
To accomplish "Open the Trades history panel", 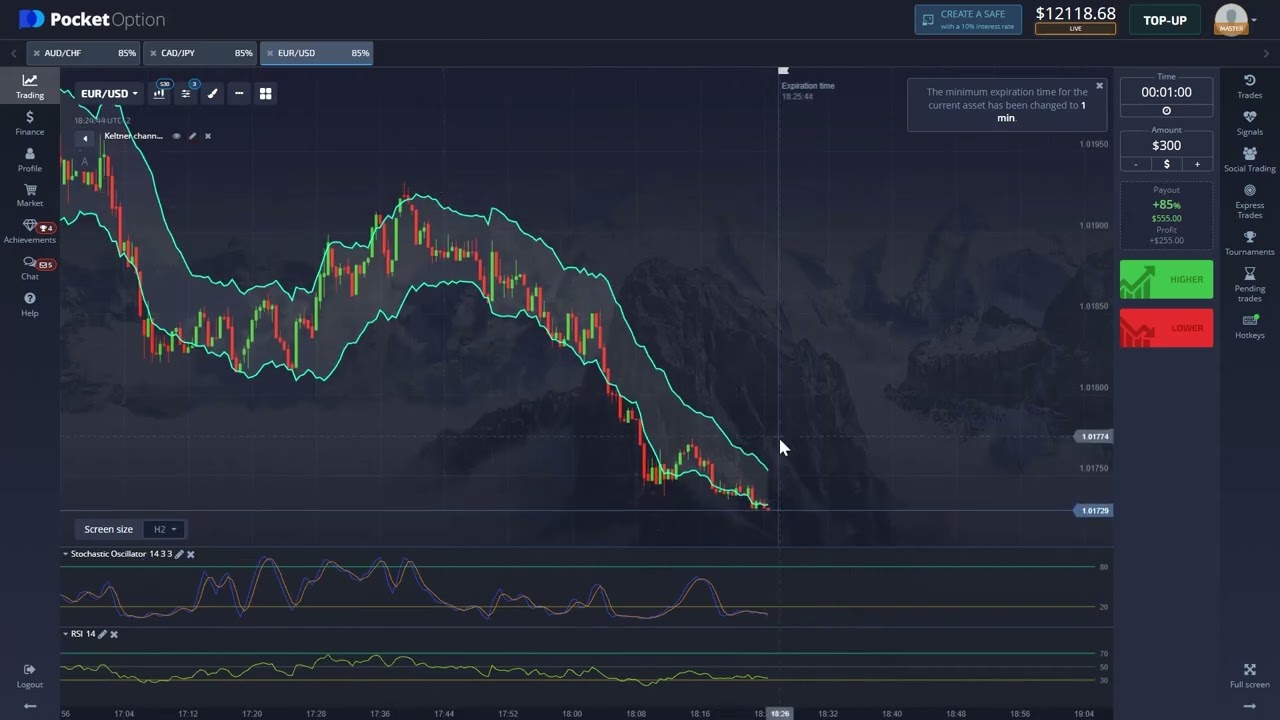I will [1249, 86].
